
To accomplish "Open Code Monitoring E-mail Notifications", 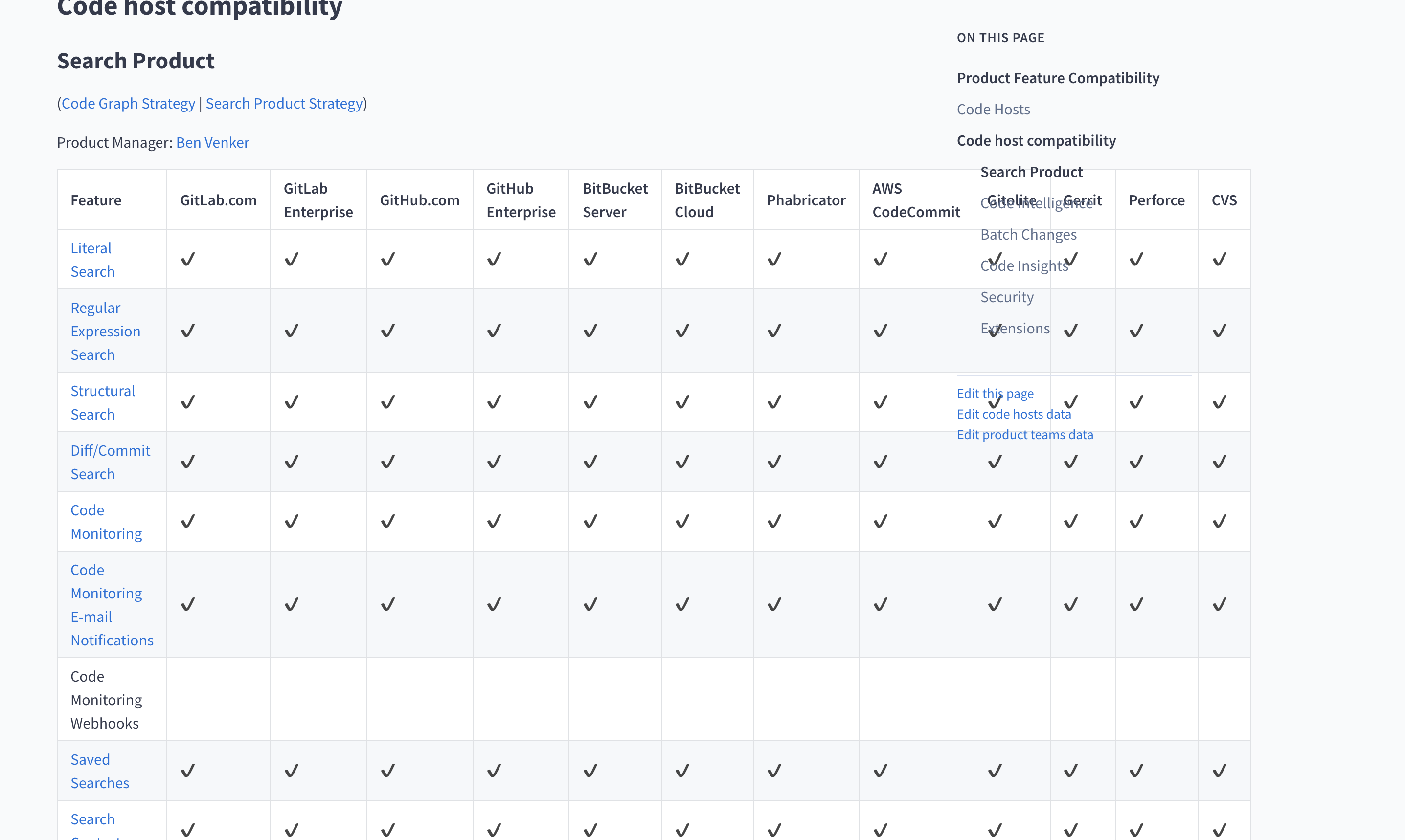I will pos(112,604).
